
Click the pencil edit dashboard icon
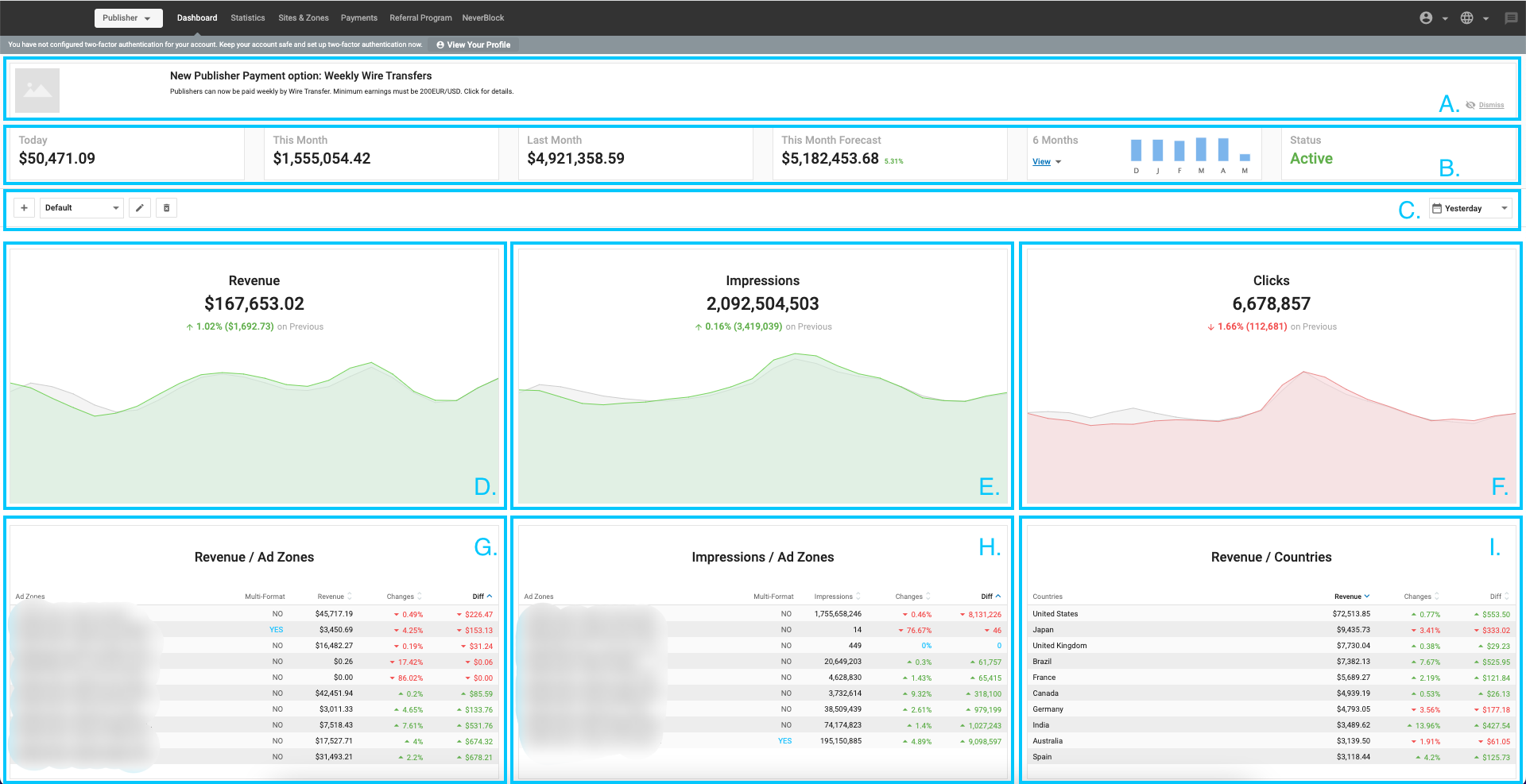coord(140,208)
